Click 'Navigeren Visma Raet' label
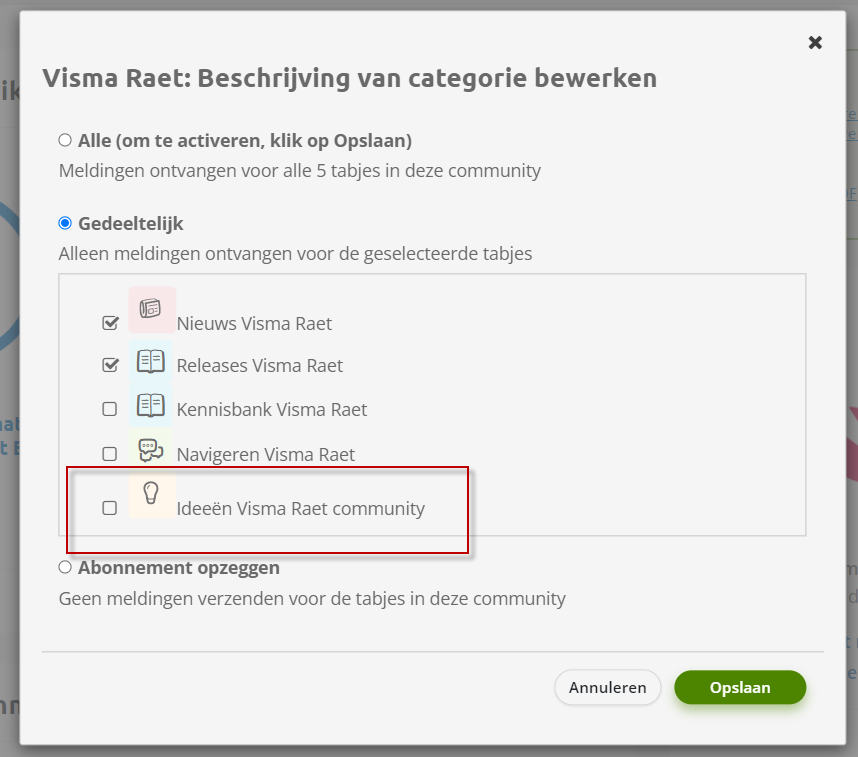Viewport: 858px width, 757px height. coord(265,454)
